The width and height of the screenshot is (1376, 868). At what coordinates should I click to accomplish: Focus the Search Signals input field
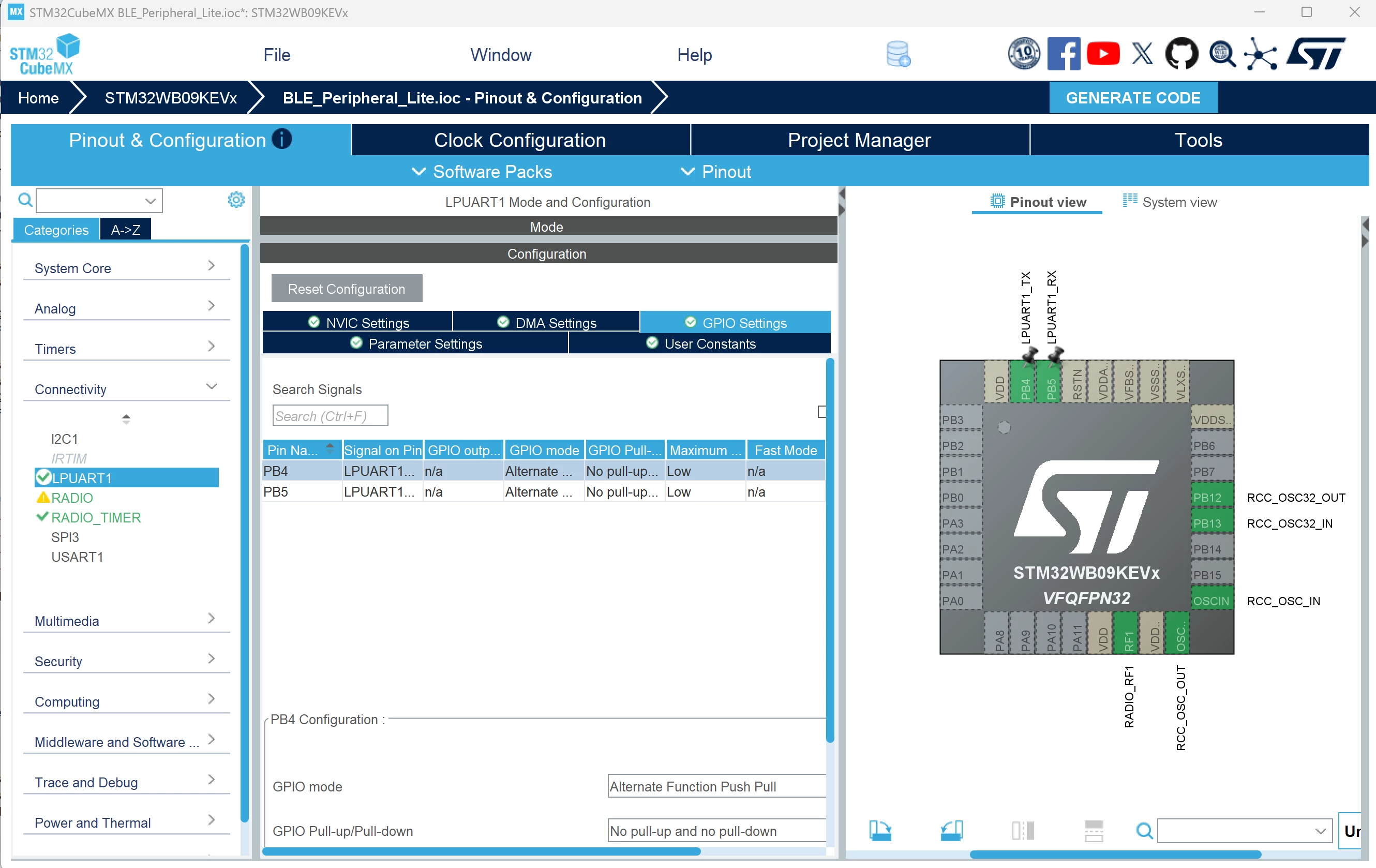tap(330, 415)
